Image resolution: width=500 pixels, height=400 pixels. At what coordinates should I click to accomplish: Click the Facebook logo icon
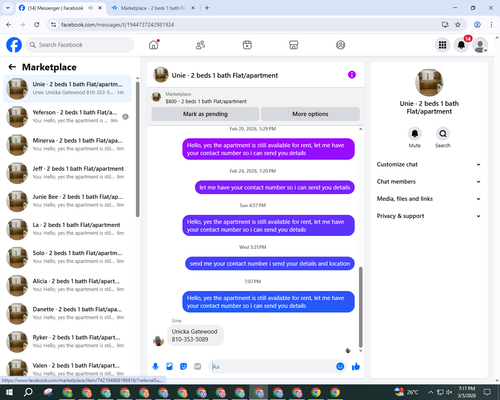tap(14, 45)
